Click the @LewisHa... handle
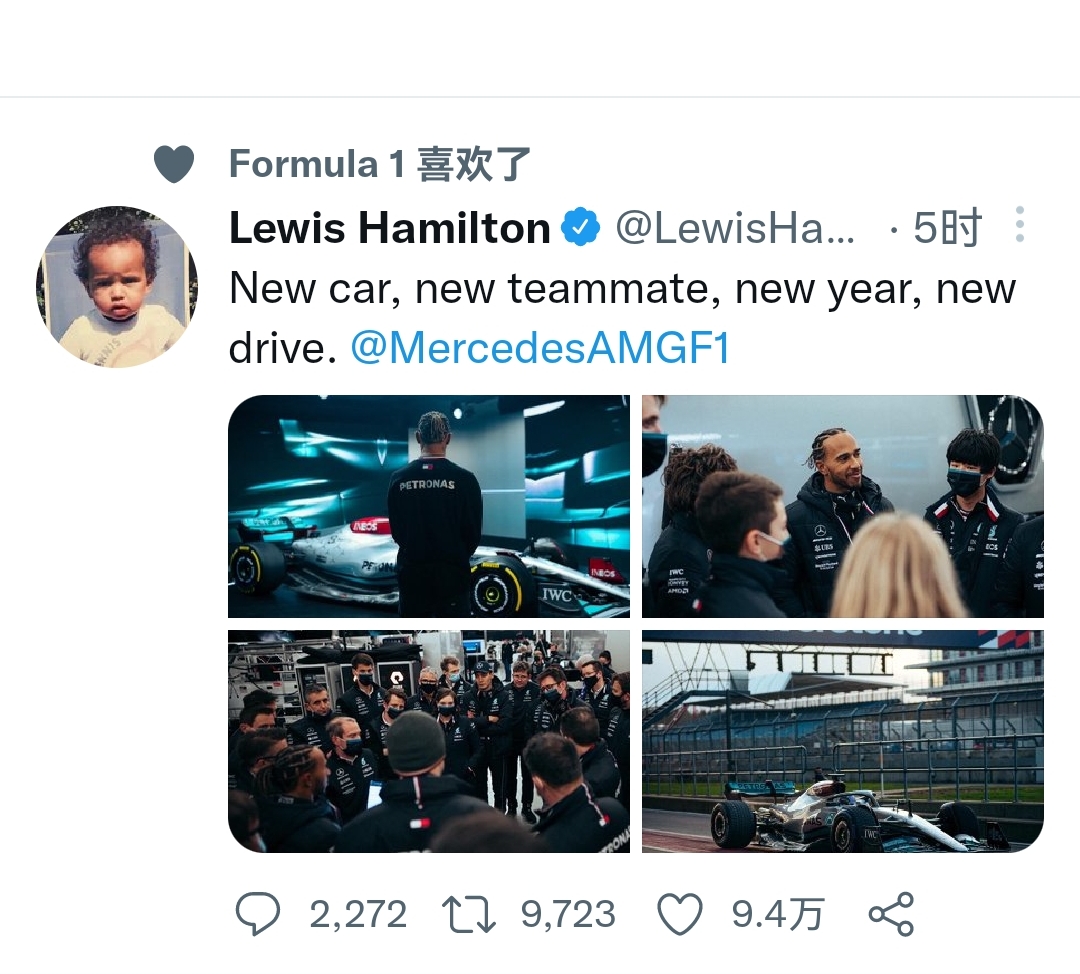The height and width of the screenshot is (974, 1080). pos(735,228)
